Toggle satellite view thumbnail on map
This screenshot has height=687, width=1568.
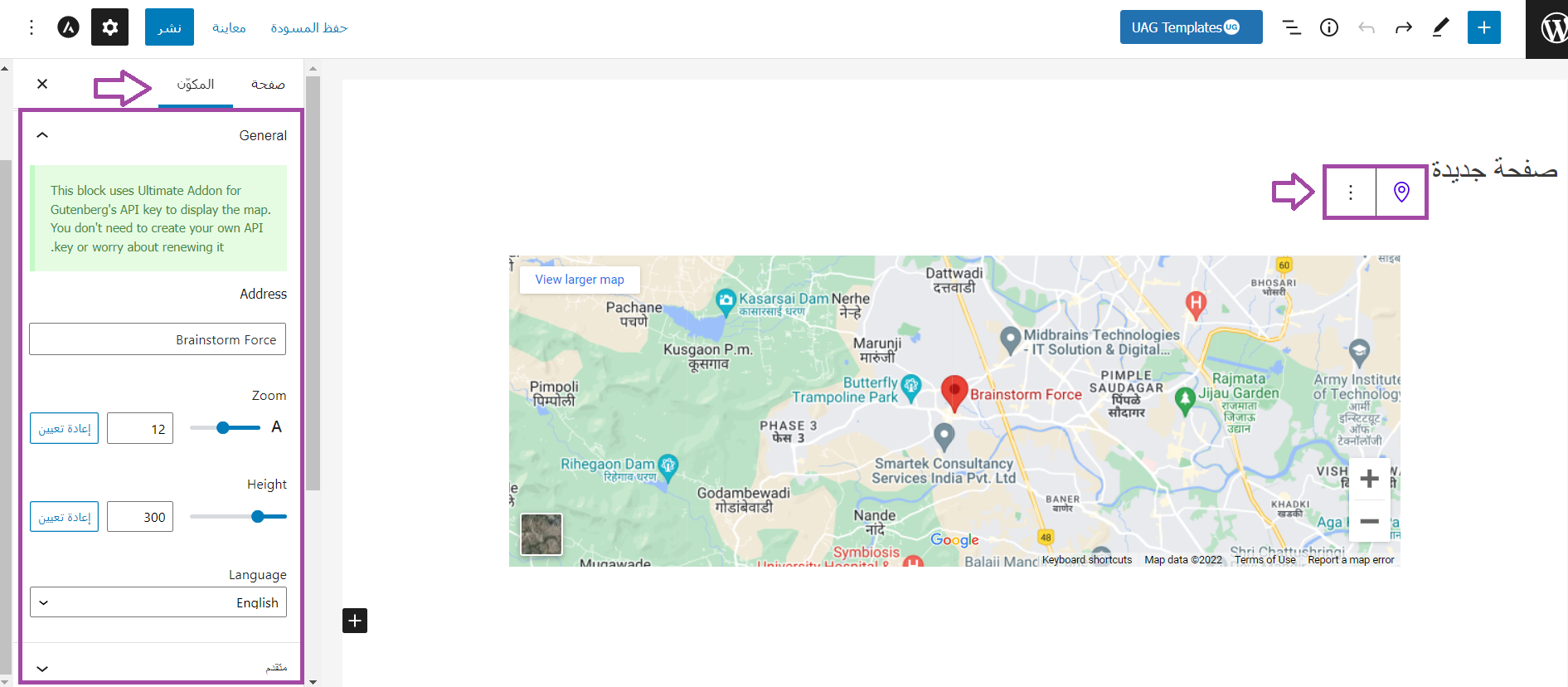pyautogui.click(x=541, y=534)
